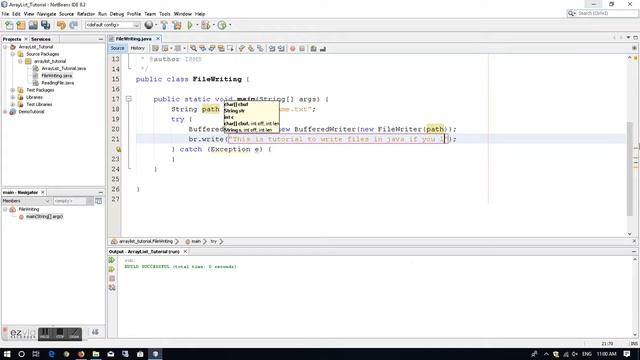The image size is (640, 360).
Task: Click the green Run Project icon
Action: click(190, 25)
